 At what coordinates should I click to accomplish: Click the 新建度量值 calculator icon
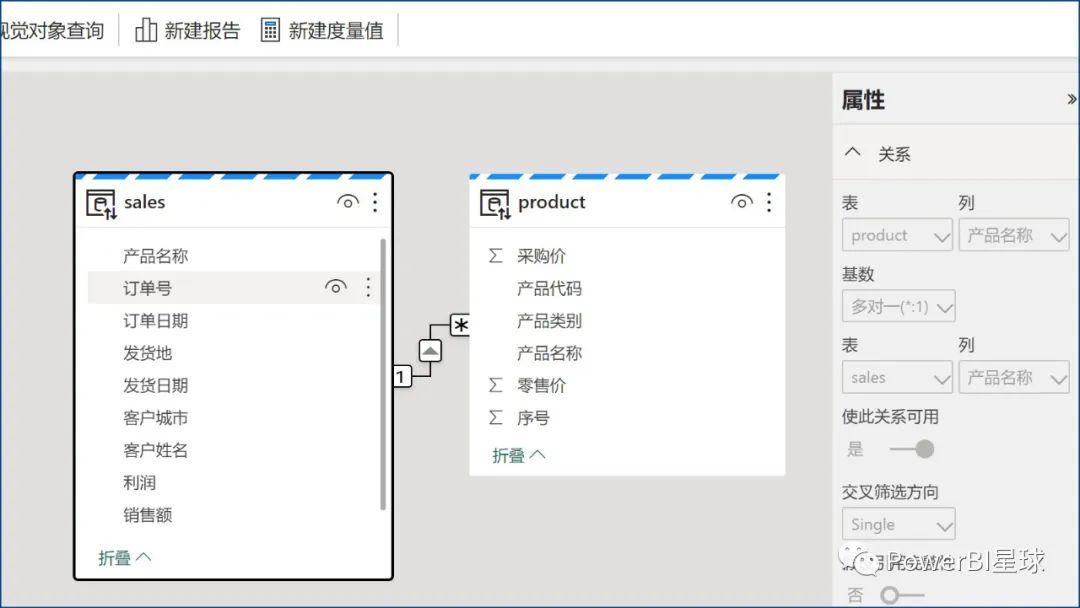point(270,30)
